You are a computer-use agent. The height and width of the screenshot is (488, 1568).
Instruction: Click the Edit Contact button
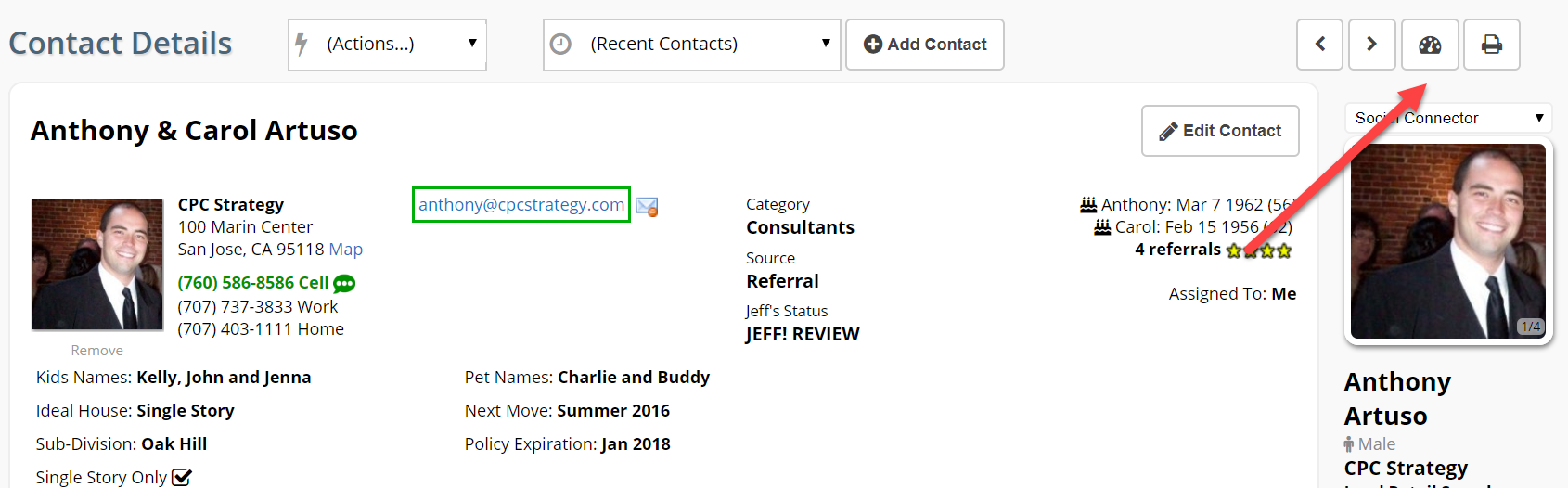tap(1220, 131)
